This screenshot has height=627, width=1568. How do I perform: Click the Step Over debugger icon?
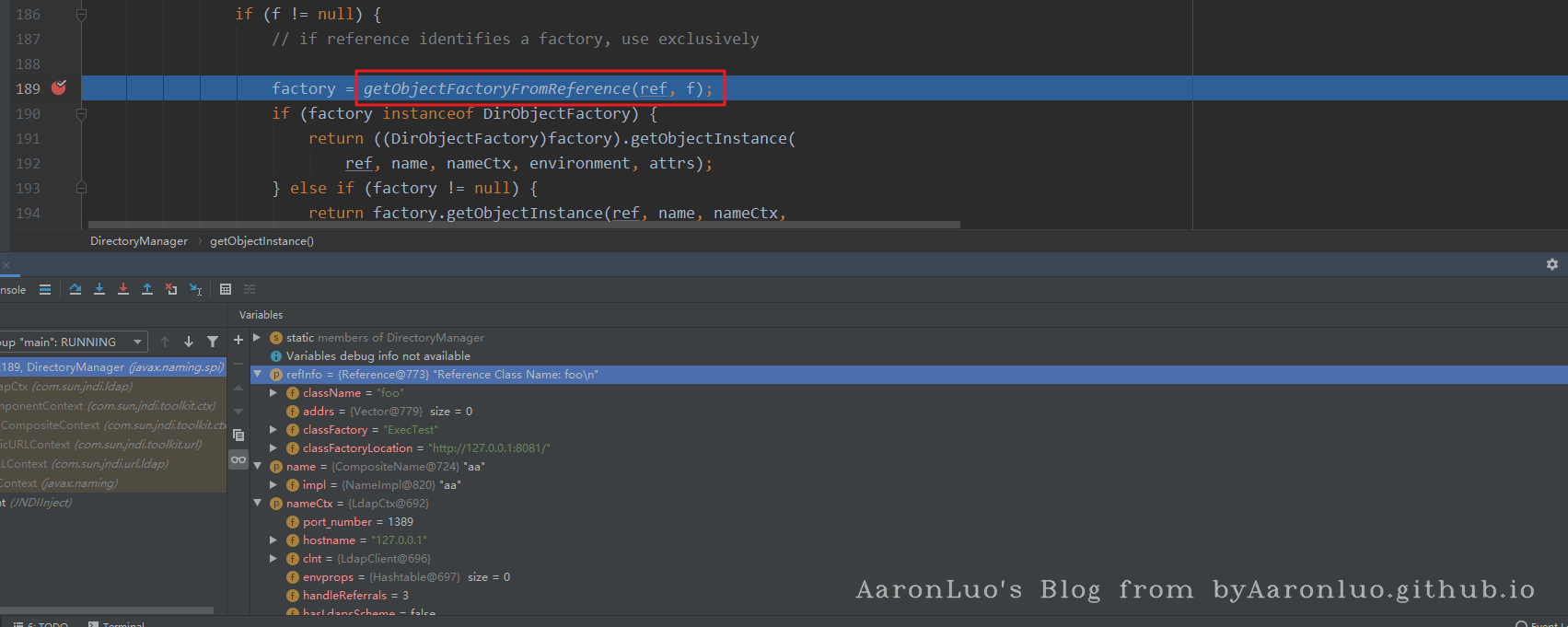point(75,289)
